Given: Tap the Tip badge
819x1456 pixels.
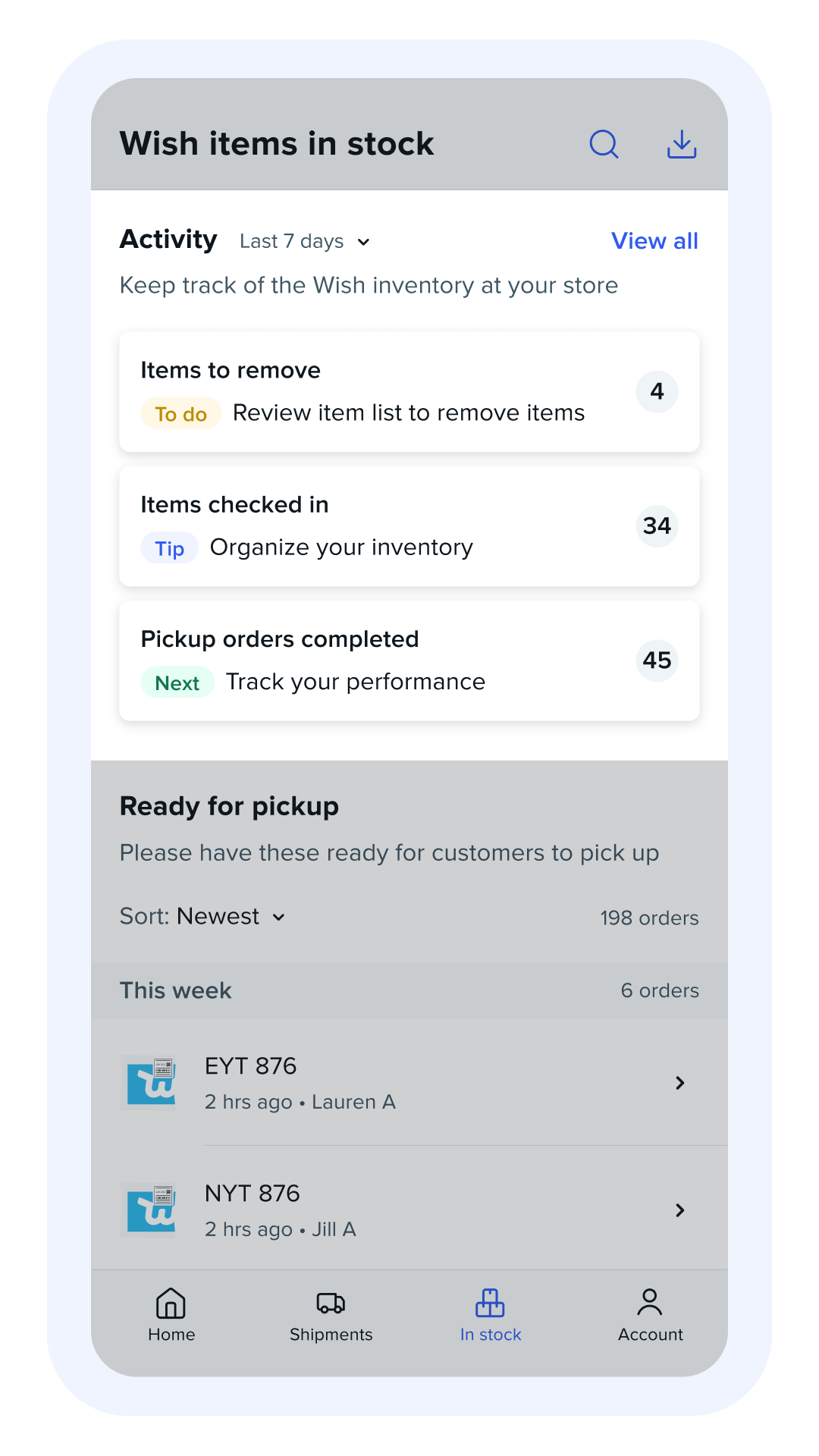Looking at the screenshot, I should coord(170,548).
